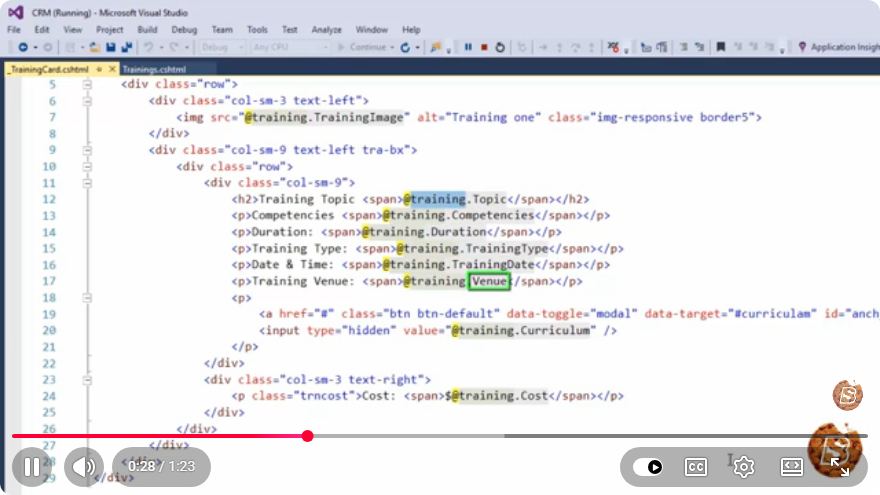The image size is (880, 495).
Task: Click '@training.Curriculum' on line 20
Action: coord(521,331)
